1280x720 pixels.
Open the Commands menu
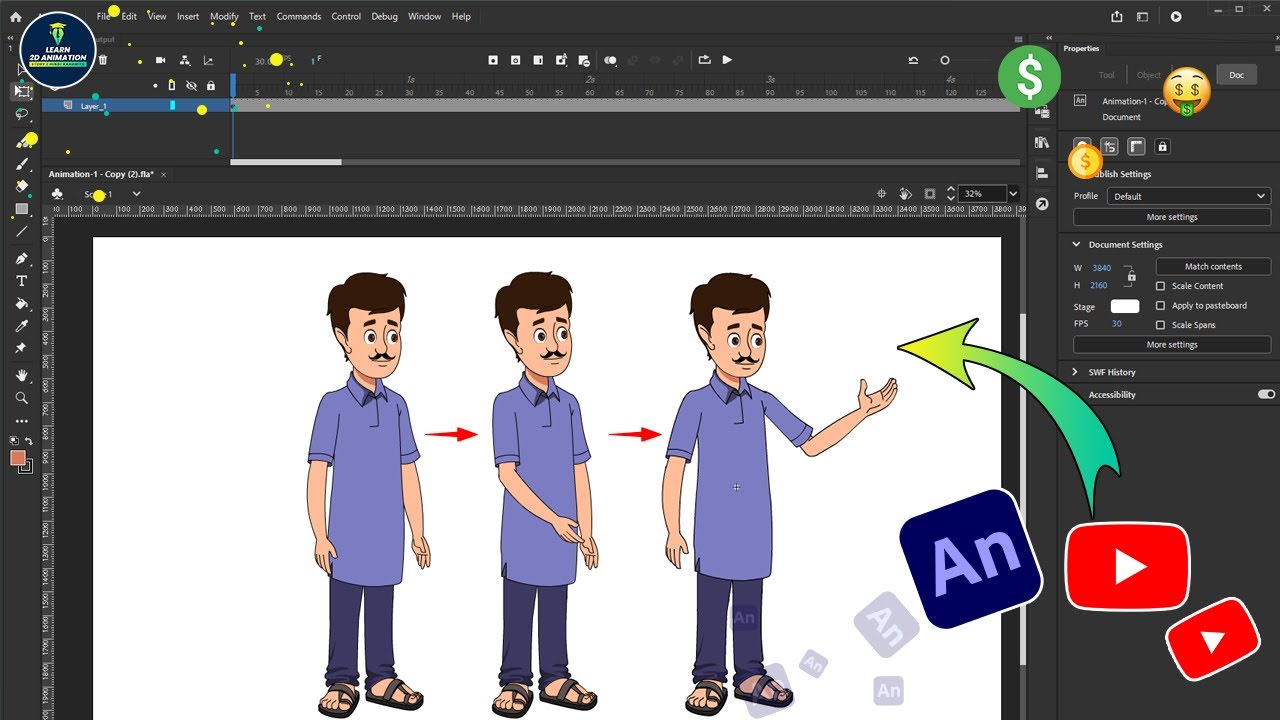pos(299,16)
